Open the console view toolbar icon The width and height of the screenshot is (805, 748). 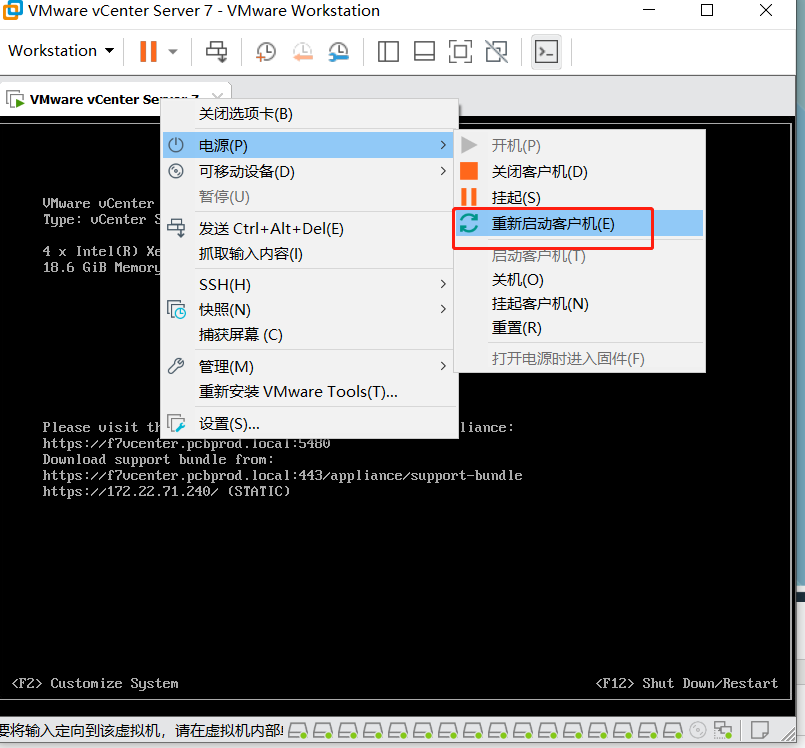(x=546, y=51)
